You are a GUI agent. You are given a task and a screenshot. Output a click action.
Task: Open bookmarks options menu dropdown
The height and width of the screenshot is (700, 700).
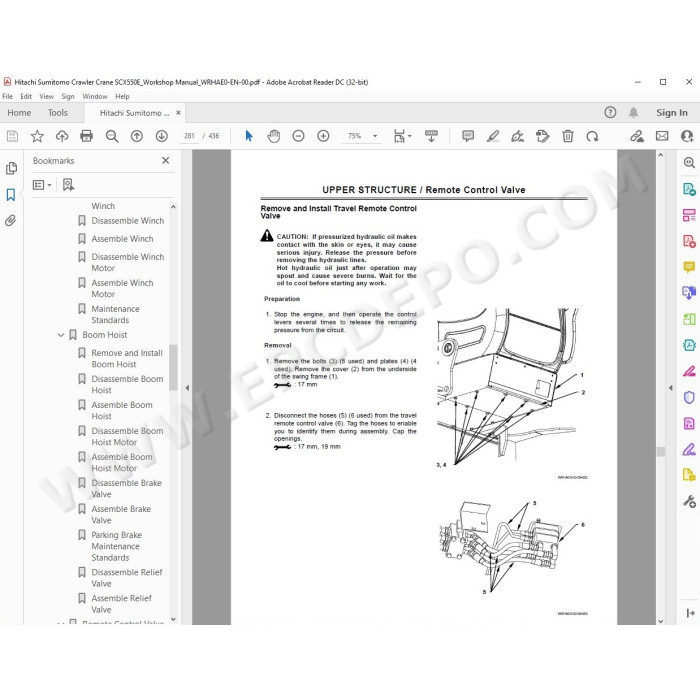[x=42, y=185]
